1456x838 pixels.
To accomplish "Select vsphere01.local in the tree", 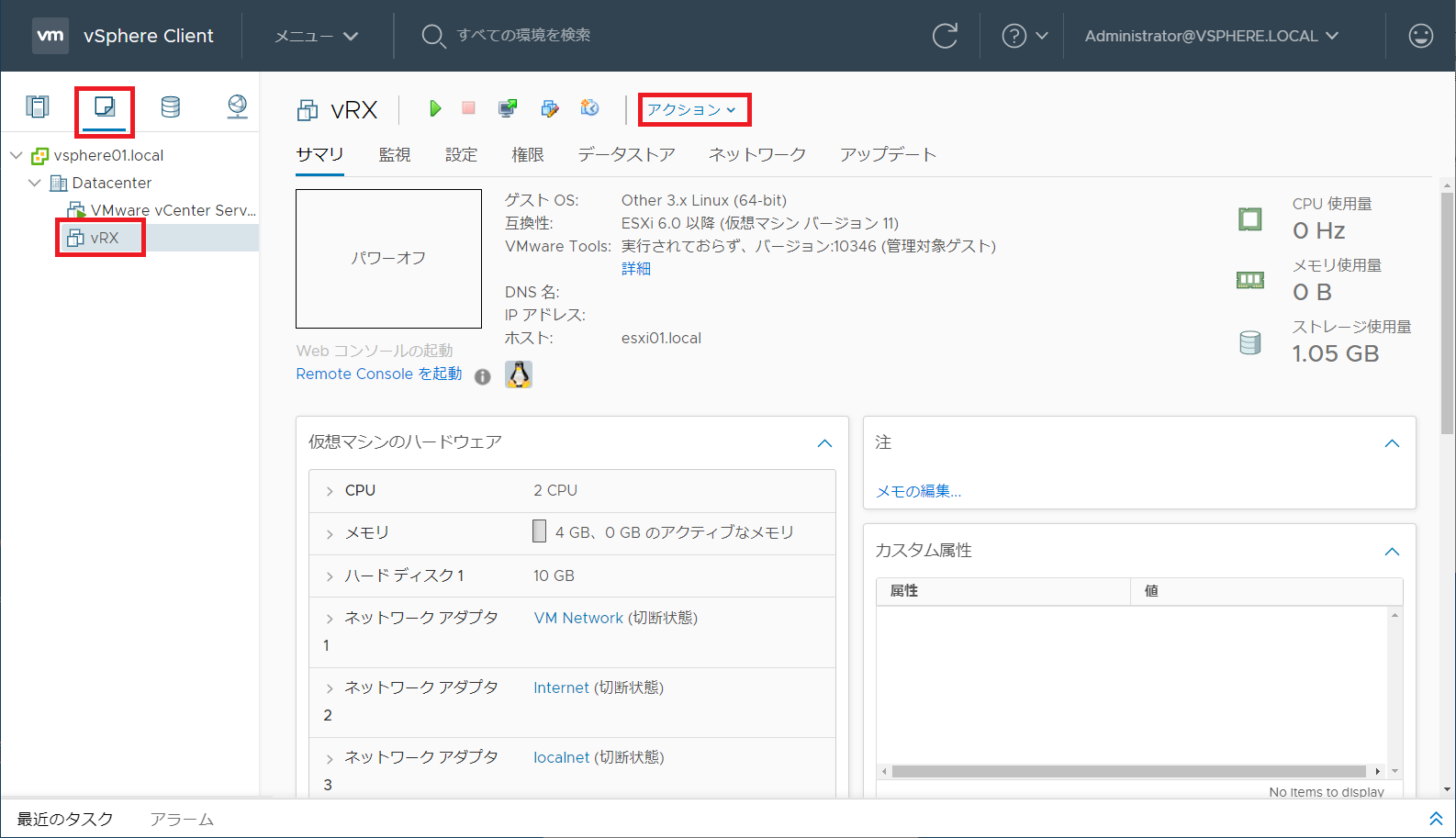I will (x=108, y=155).
